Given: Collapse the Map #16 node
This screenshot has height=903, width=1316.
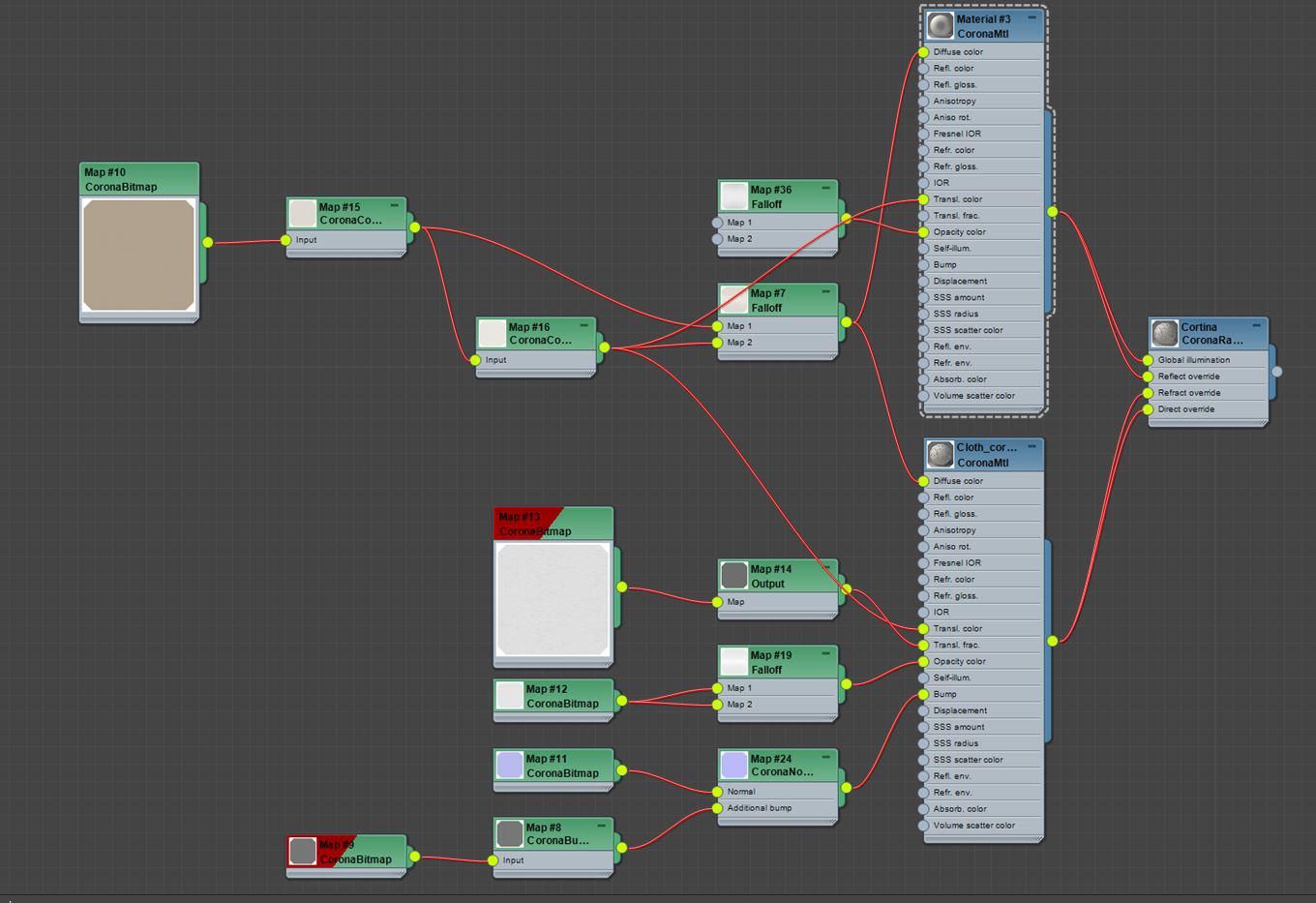Looking at the screenshot, I should coord(583,325).
